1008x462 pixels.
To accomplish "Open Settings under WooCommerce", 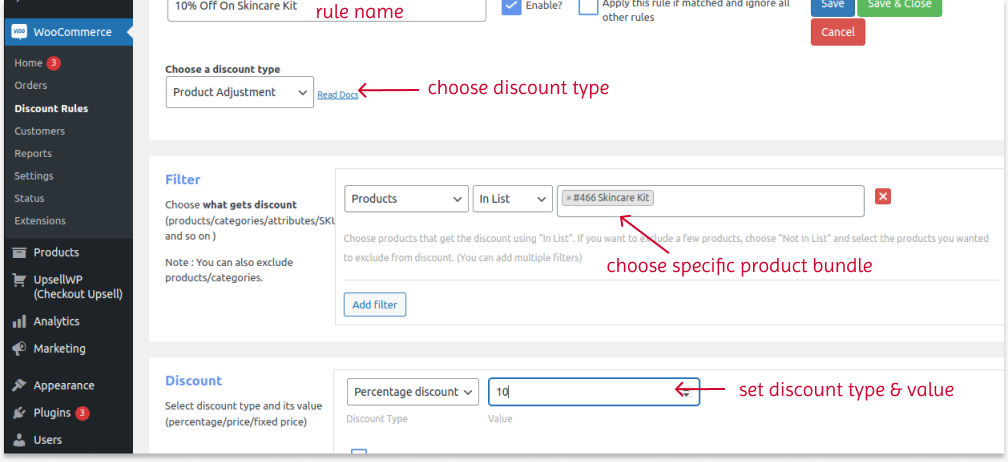I will click(x=34, y=176).
